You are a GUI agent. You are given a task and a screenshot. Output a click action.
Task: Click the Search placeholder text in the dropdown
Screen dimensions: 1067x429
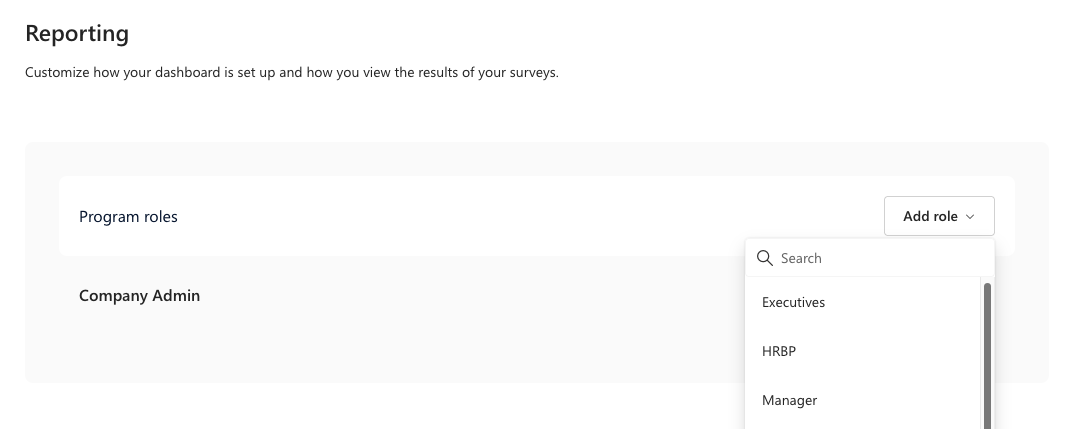click(801, 258)
